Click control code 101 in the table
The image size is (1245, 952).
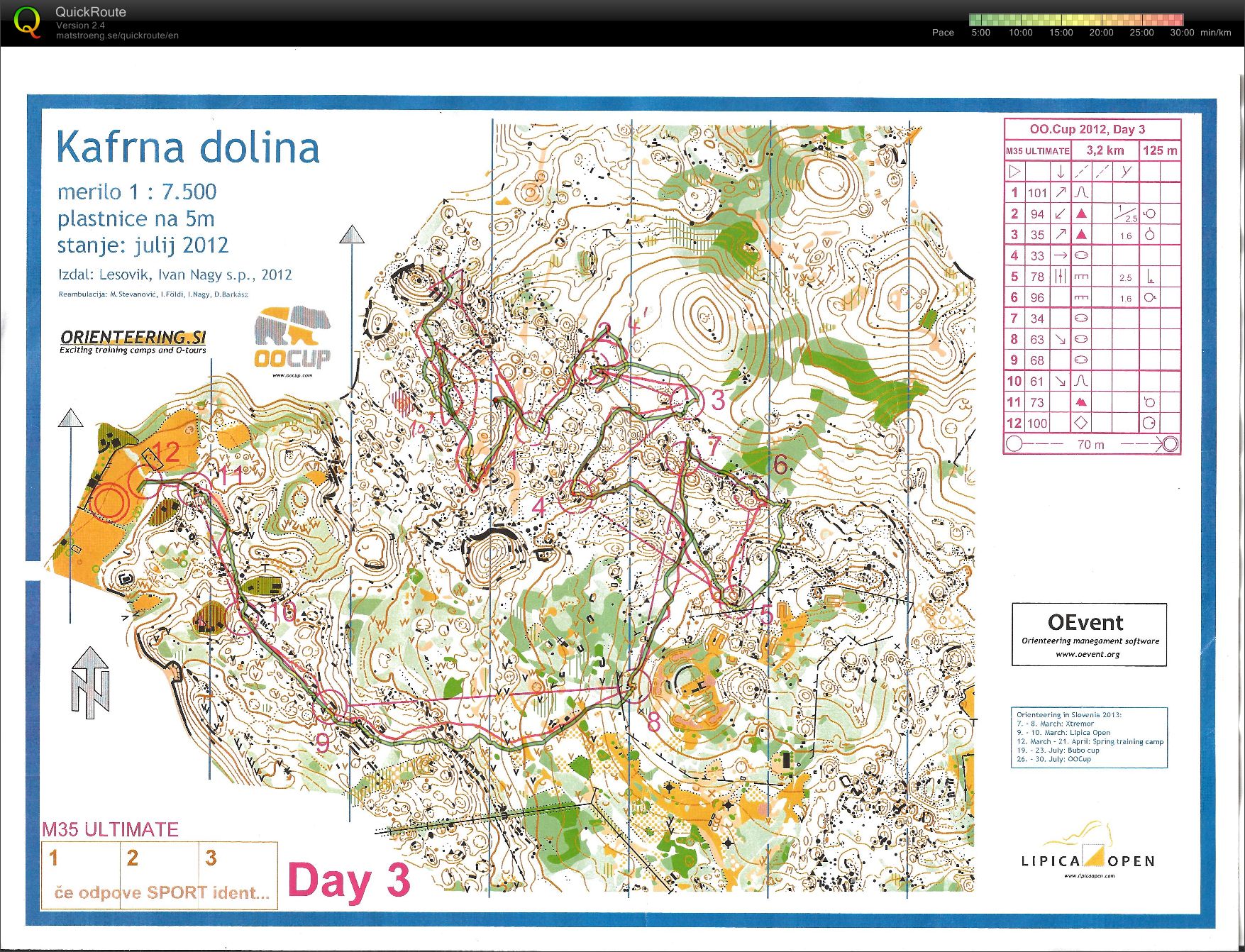(1037, 193)
